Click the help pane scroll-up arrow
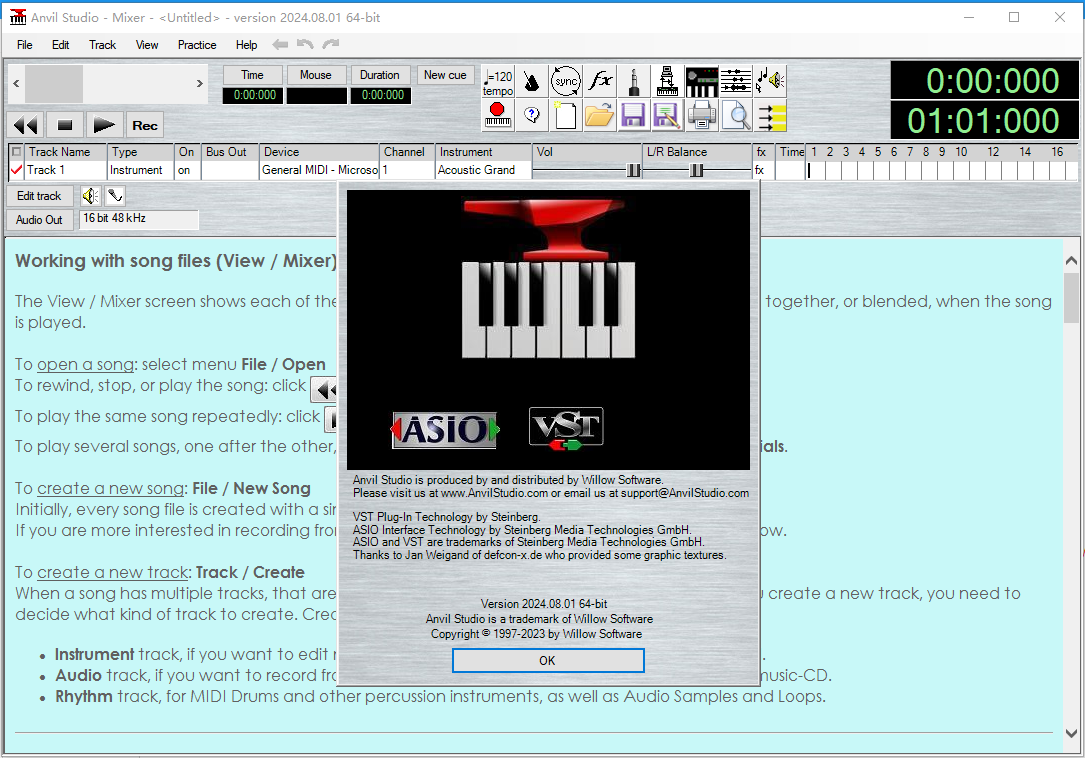Viewport: 1085px width, 758px height. tap(1071, 260)
